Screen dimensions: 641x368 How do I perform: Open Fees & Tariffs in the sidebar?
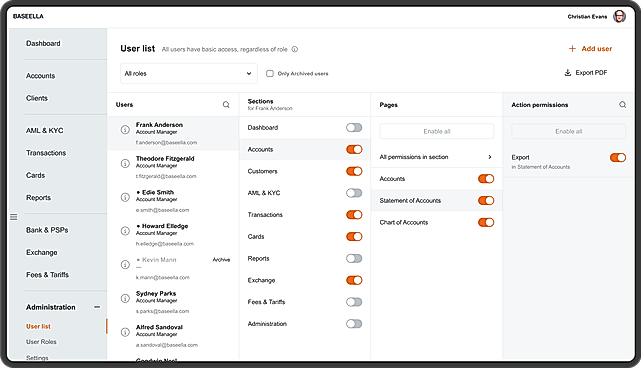(47, 275)
